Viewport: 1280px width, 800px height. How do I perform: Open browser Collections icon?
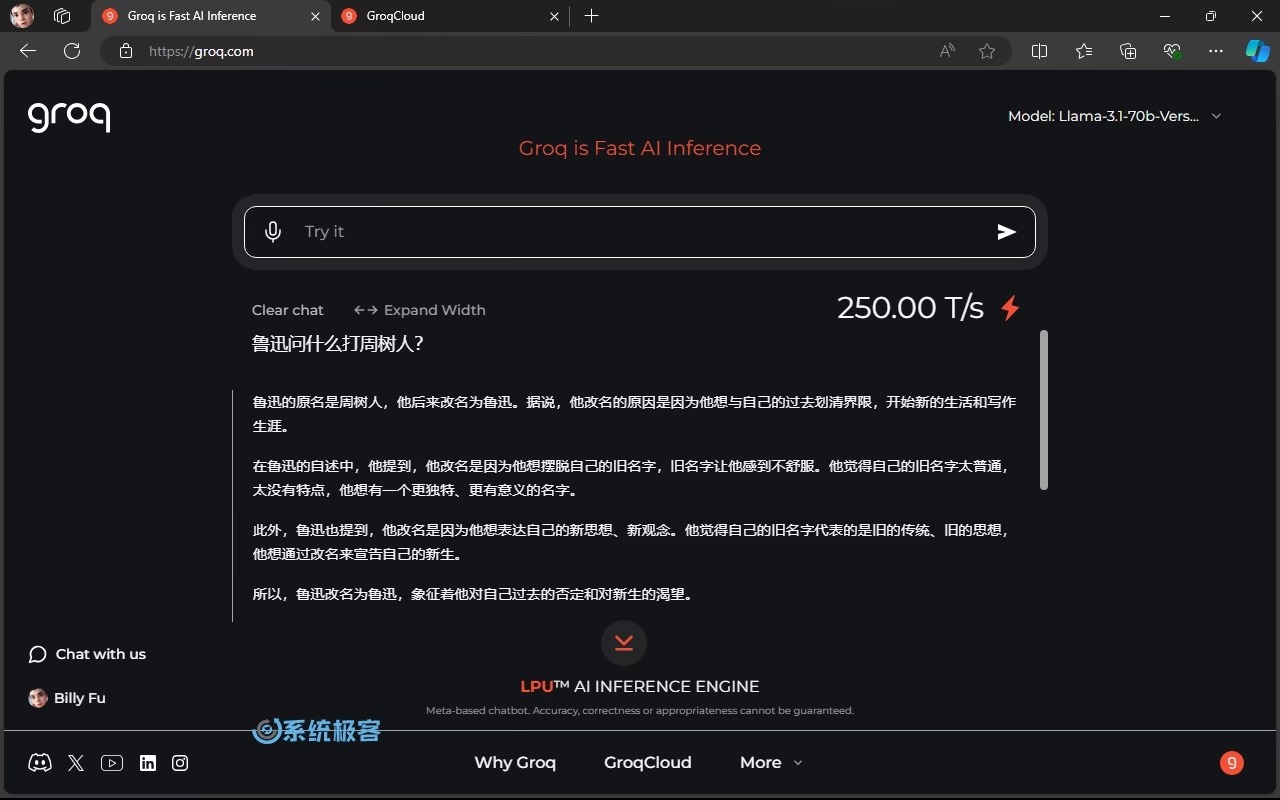pos(1128,51)
